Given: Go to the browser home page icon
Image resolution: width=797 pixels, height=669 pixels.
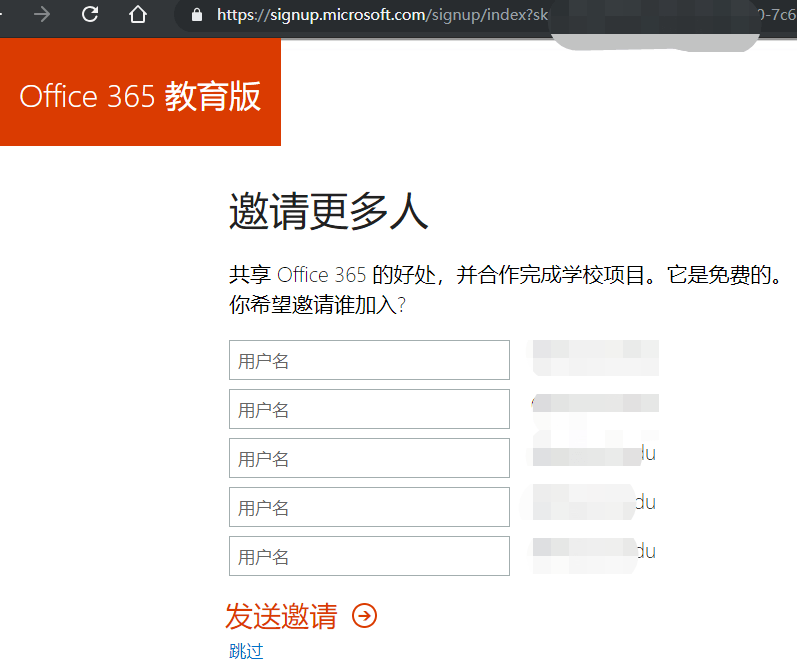Looking at the screenshot, I should [137, 14].
